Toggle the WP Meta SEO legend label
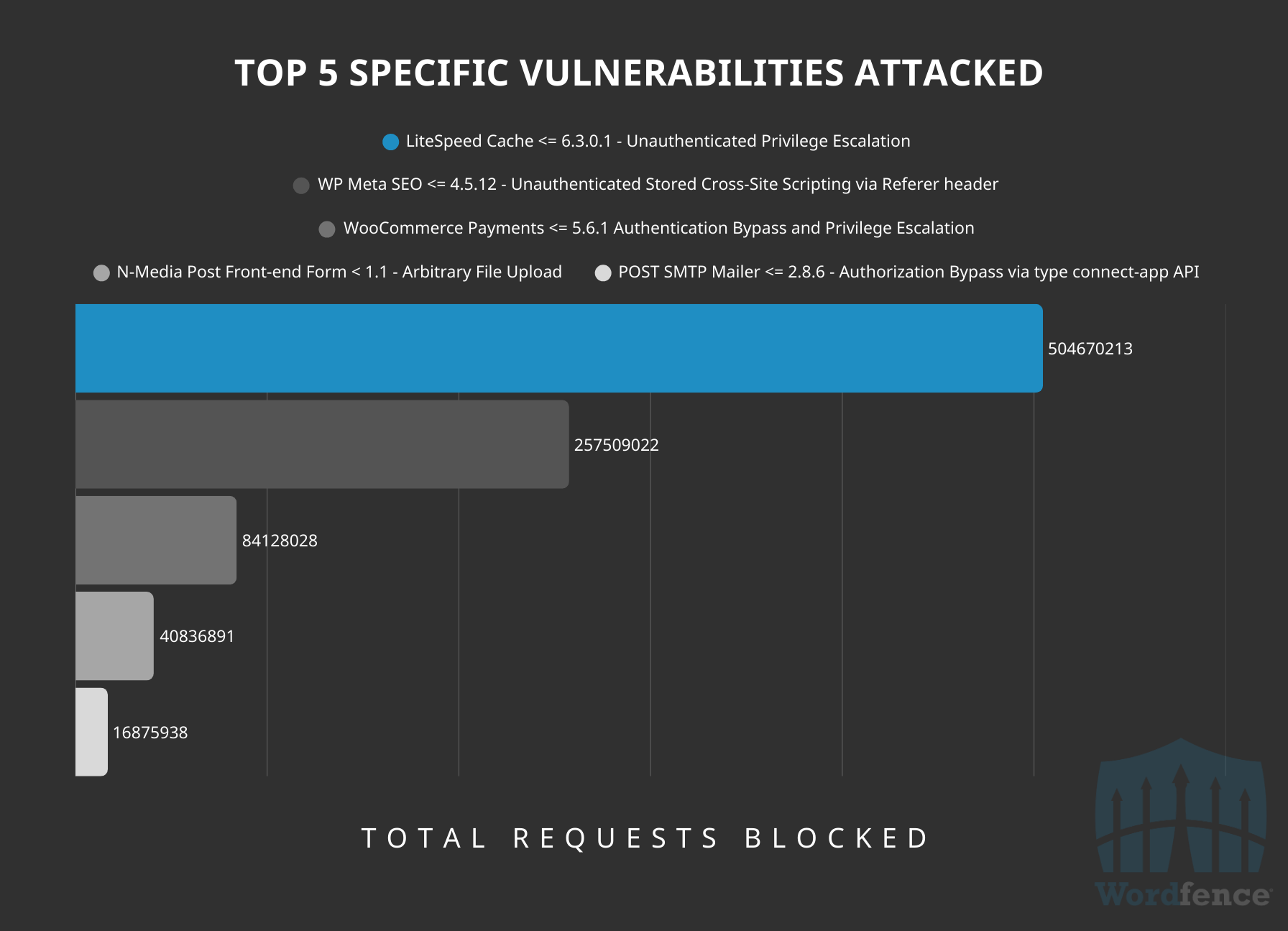Image resolution: width=1288 pixels, height=931 pixels. click(658, 185)
